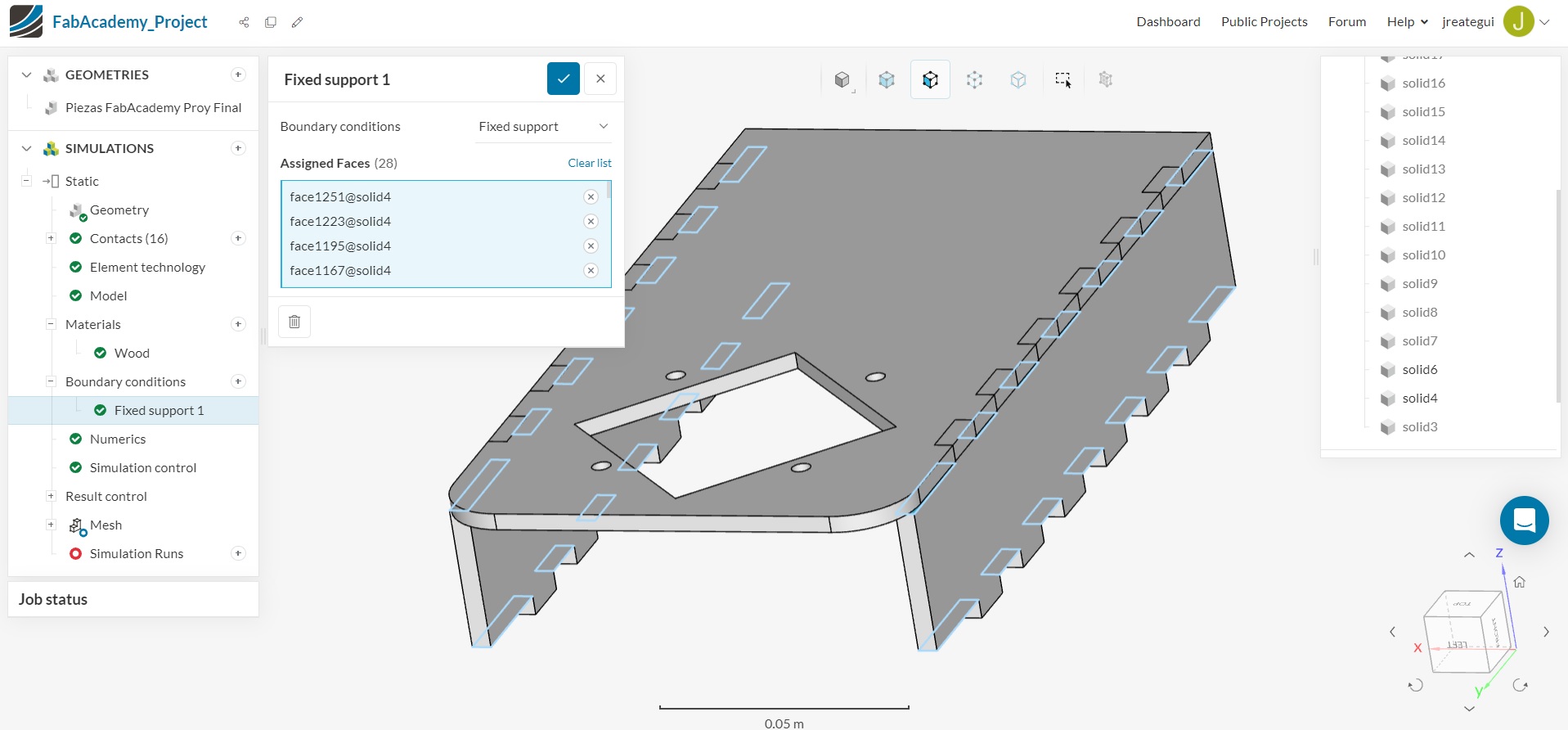Open the Dashboard page
This screenshot has height=730, width=1568.
pyautogui.click(x=1168, y=22)
